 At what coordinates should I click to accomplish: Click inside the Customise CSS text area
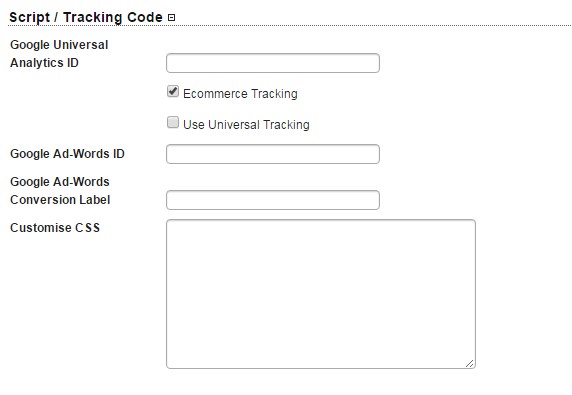point(321,294)
